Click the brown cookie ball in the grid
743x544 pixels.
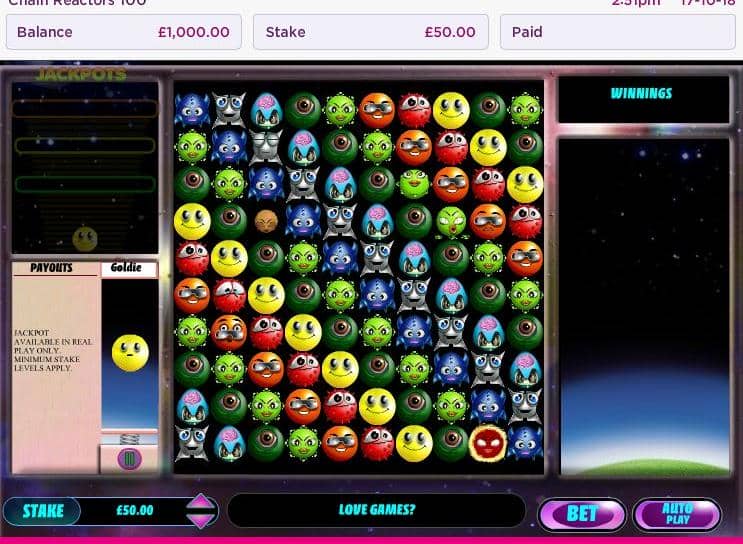pos(266,221)
